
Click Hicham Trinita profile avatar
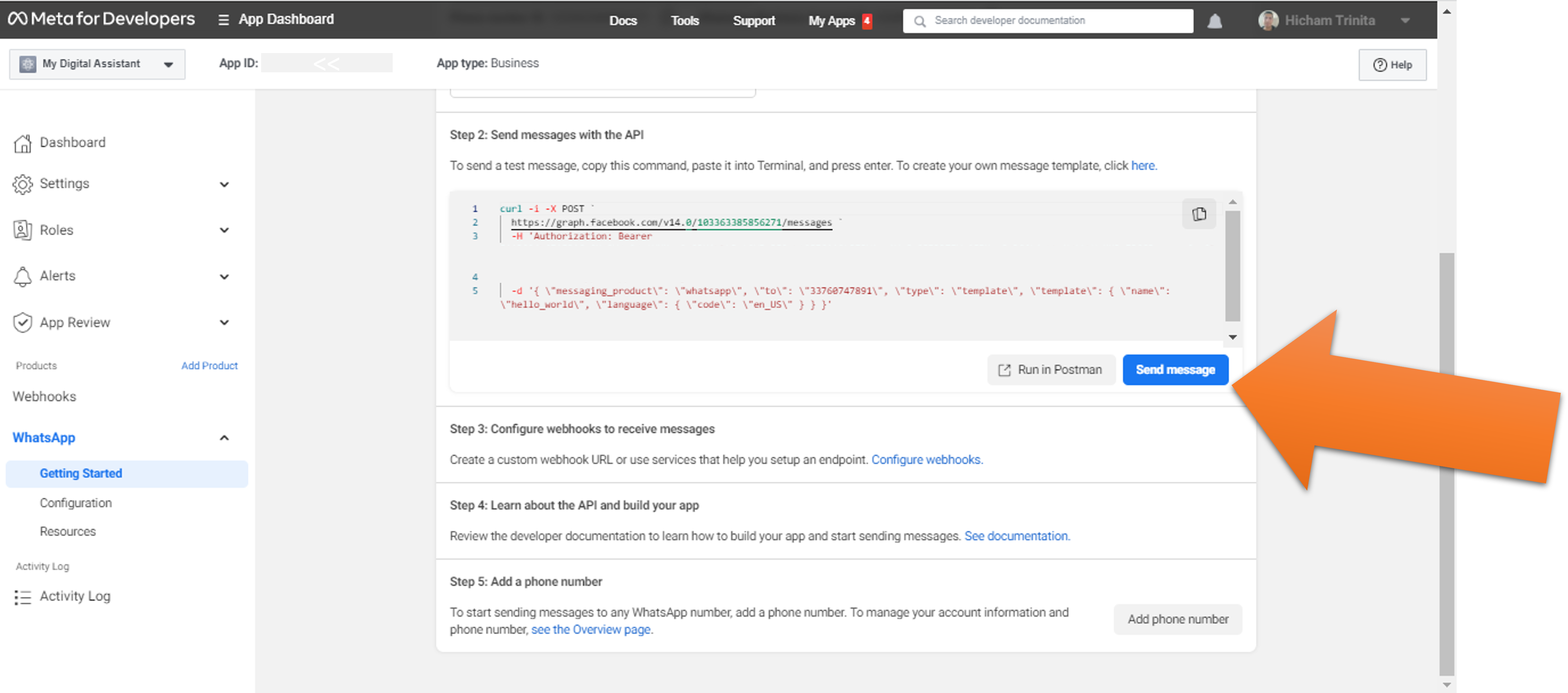pos(1268,21)
